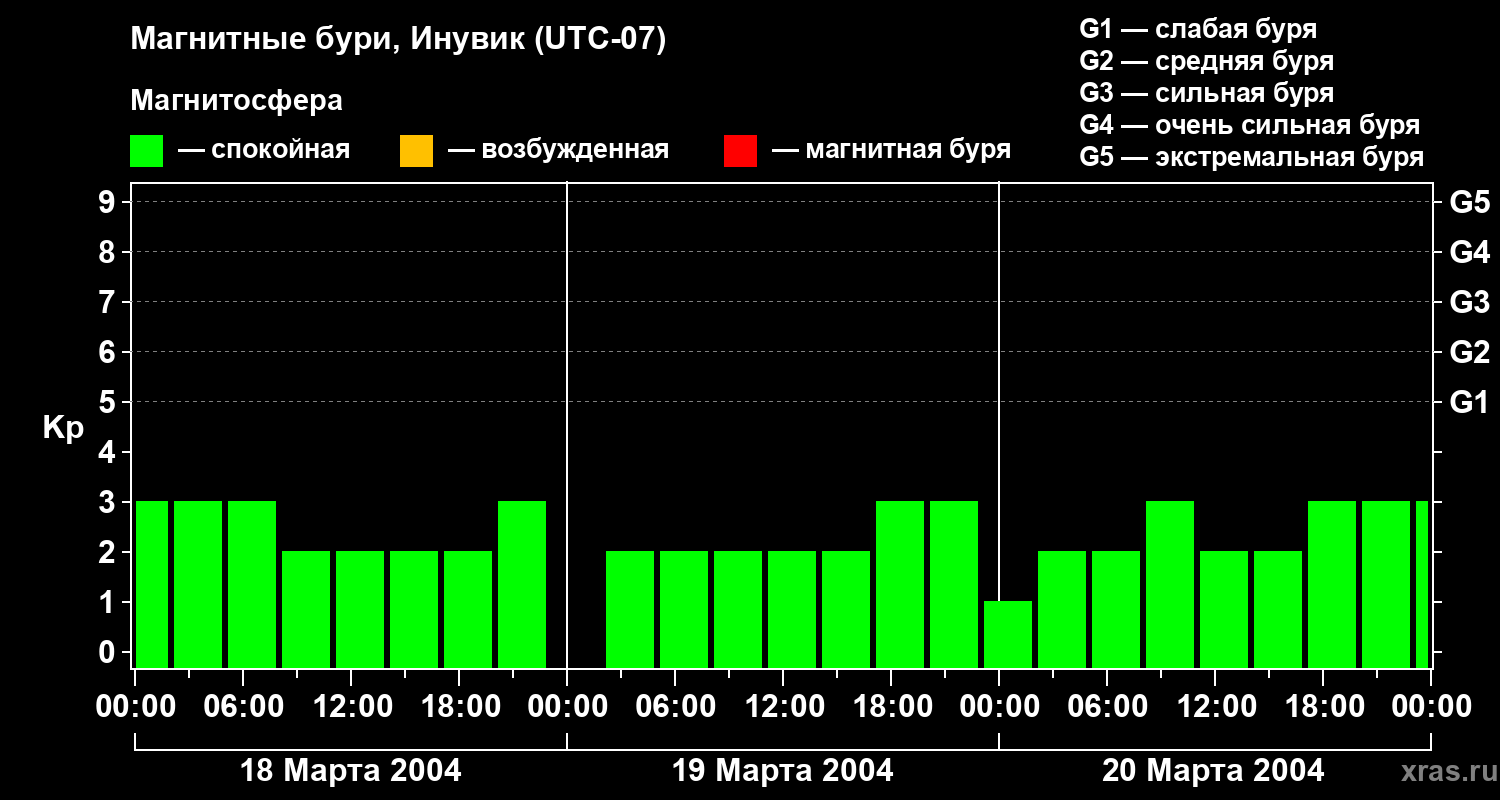The width and height of the screenshot is (1500, 800).
Task: Click '18:00' time label under 19 March
Action: click(891, 707)
